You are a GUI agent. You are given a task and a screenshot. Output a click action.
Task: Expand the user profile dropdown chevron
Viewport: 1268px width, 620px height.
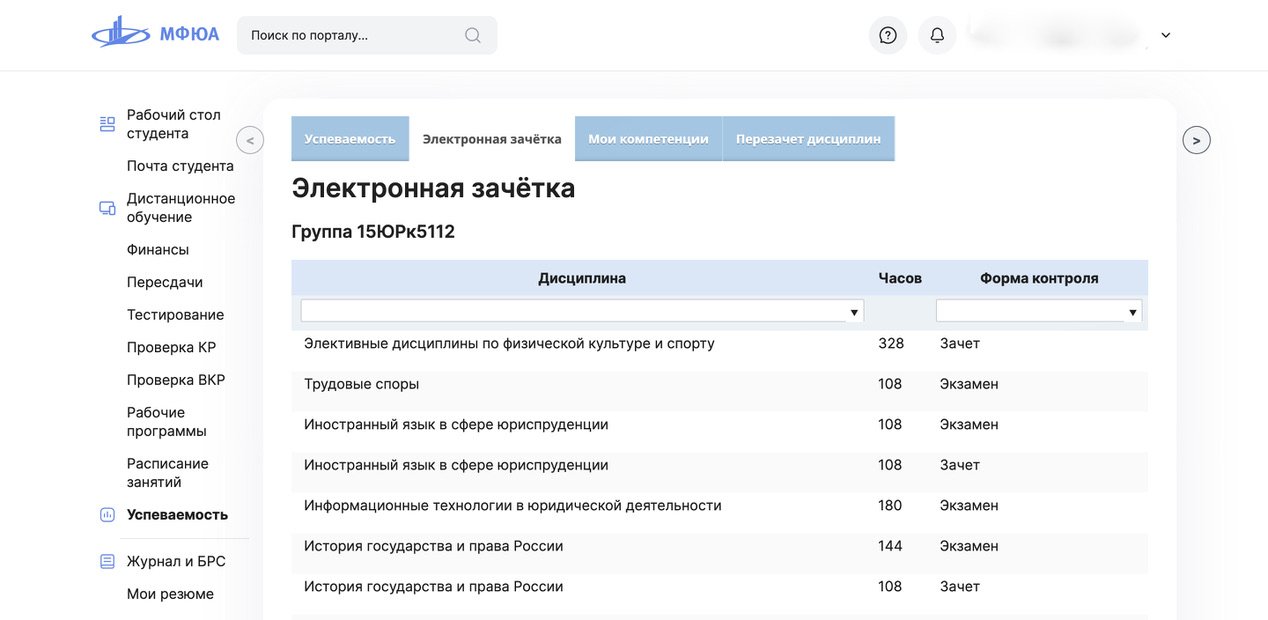click(x=1165, y=35)
